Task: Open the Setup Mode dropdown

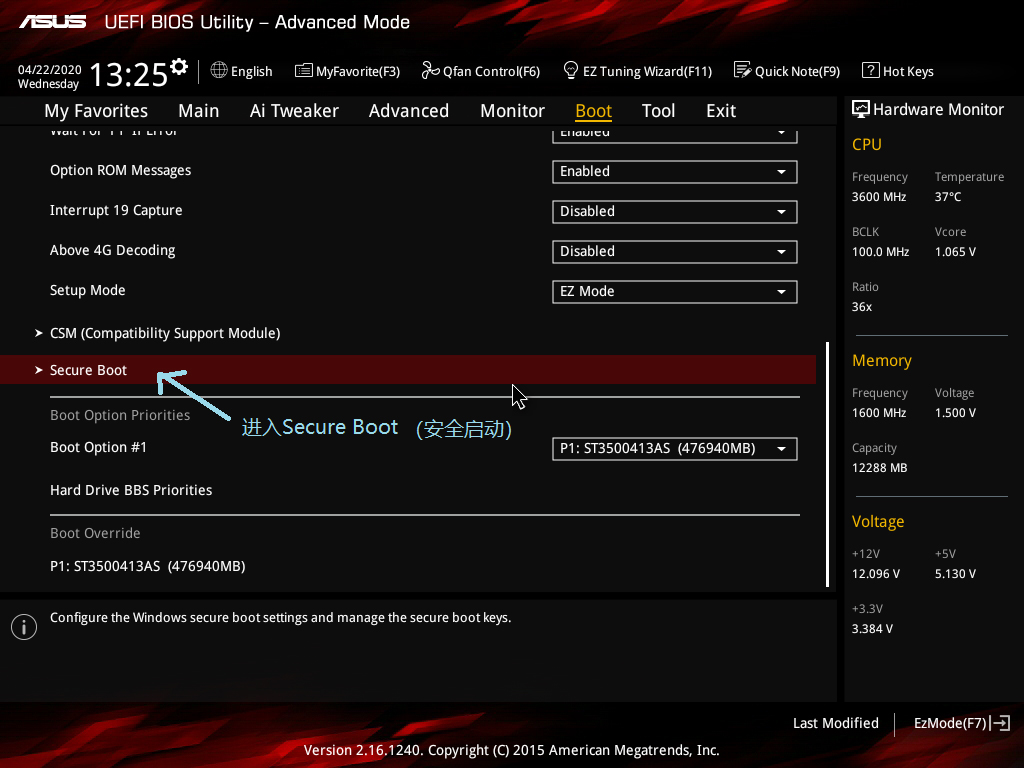Action: [675, 291]
